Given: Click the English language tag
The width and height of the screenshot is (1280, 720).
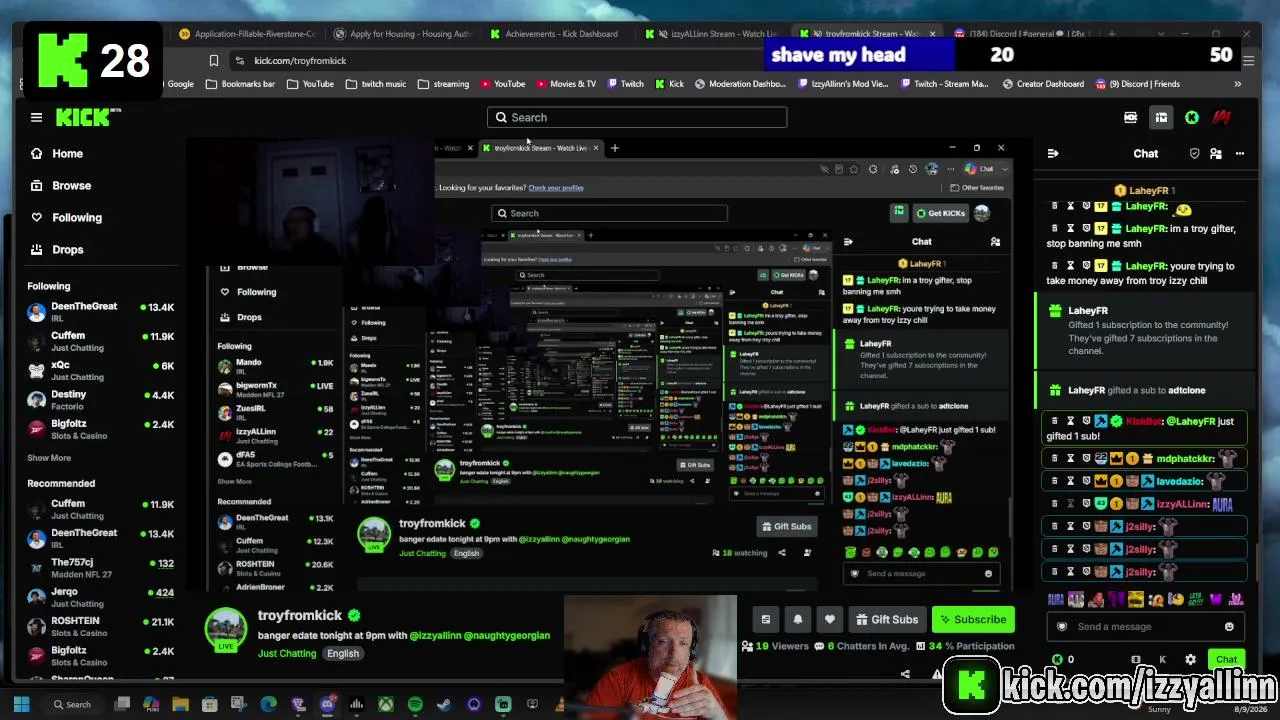Looking at the screenshot, I should [x=342, y=654].
